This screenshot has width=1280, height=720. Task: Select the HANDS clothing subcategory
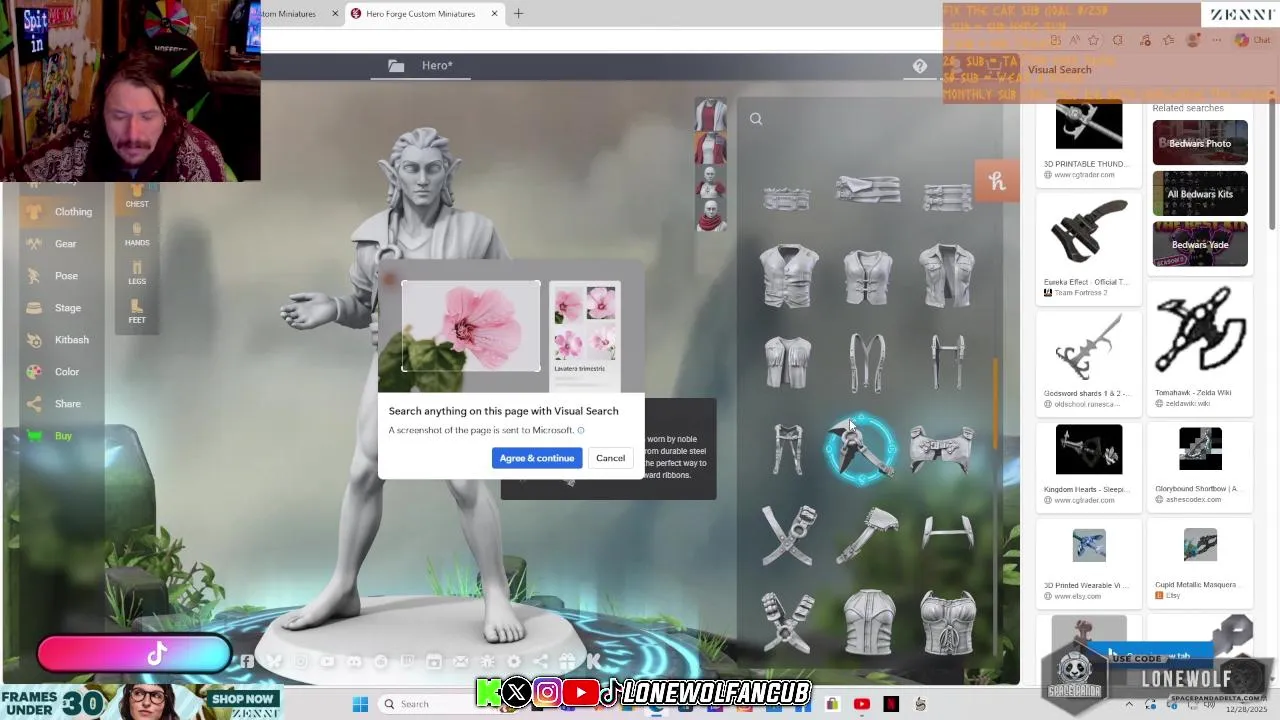point(137,235)
